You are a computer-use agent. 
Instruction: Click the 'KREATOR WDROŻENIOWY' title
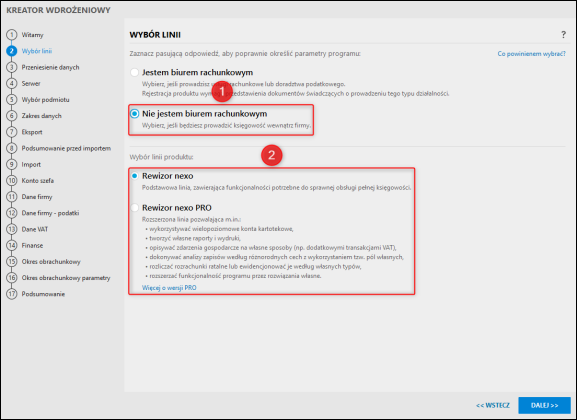click(x=59, y=10)
